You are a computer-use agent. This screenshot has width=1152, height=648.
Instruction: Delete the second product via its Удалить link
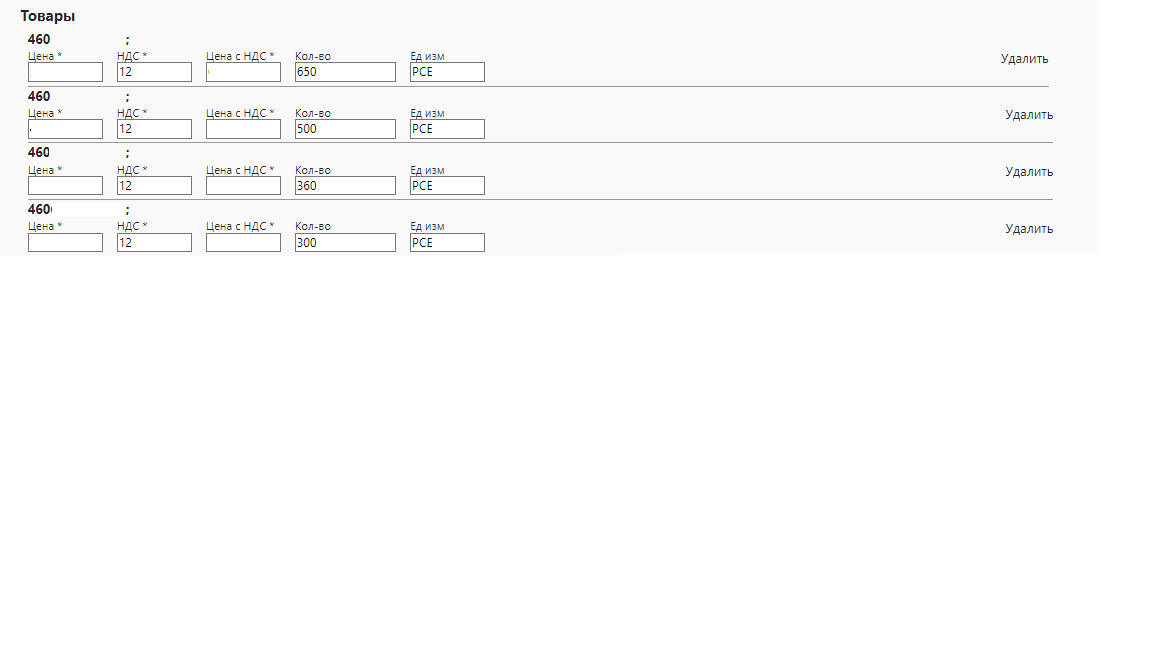(x=1029, y=115)
